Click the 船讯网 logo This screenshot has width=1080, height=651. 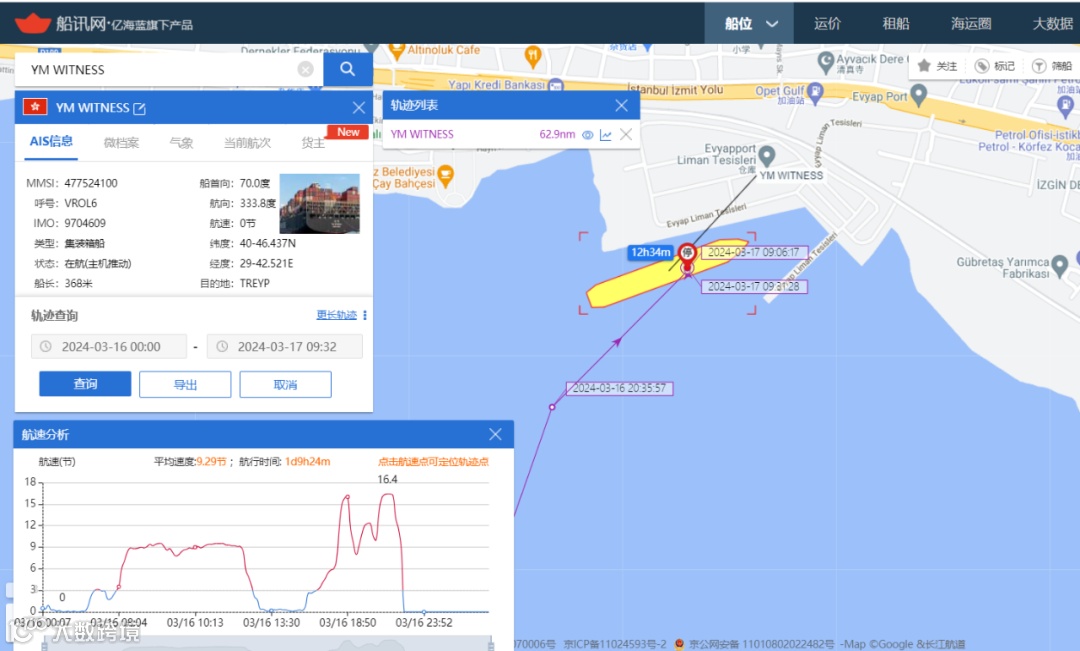coord(103,23)
